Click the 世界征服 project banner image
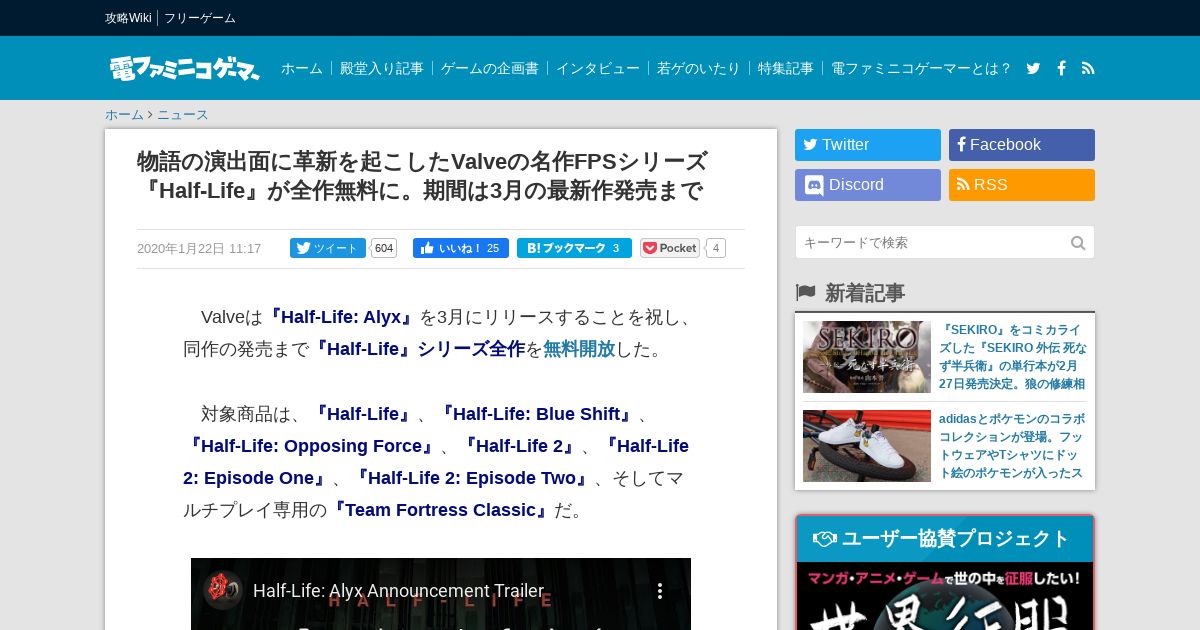 tap(944, 596)
